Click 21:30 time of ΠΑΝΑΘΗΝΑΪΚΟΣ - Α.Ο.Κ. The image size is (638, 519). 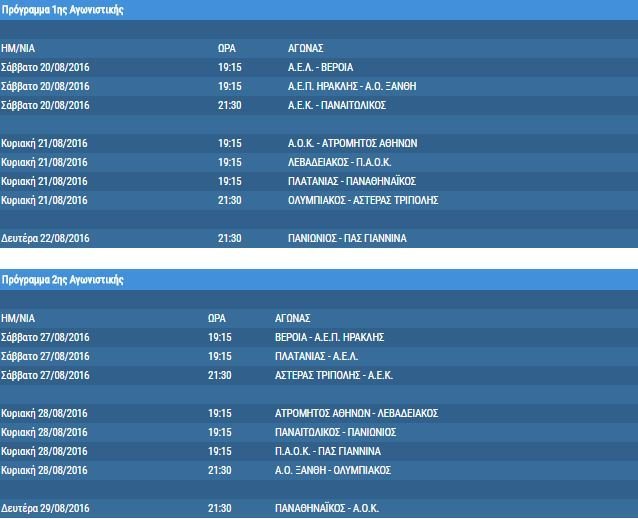pos(220,508)
